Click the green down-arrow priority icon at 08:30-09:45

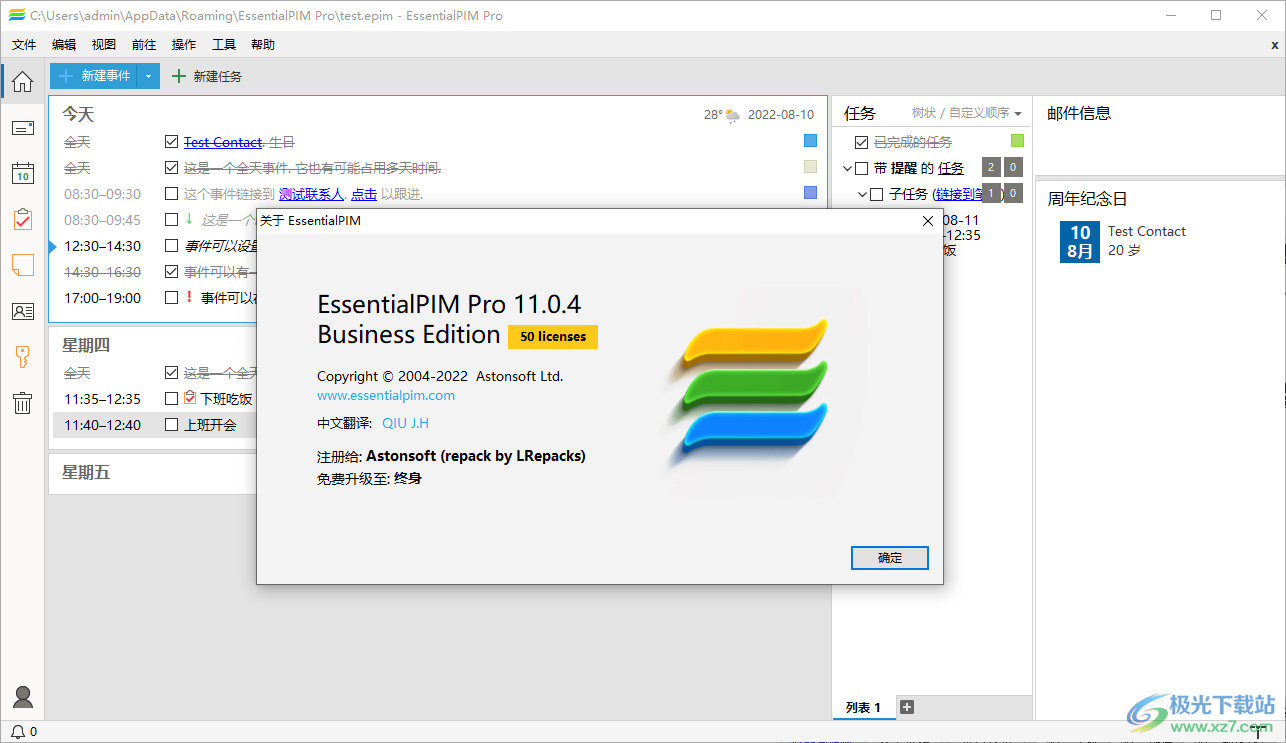[189, 219]
